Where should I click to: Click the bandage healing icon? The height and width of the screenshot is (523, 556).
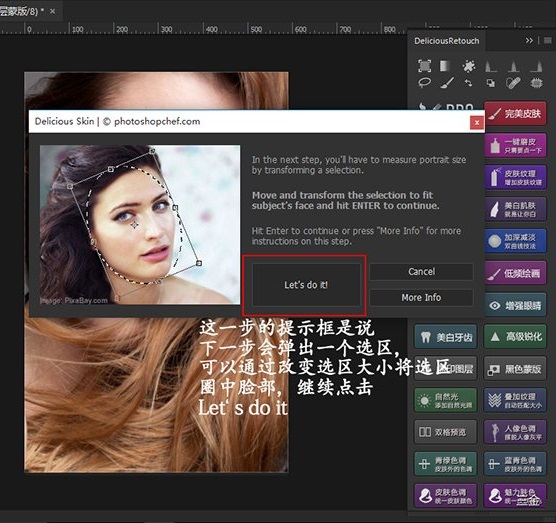click(513, 83)
